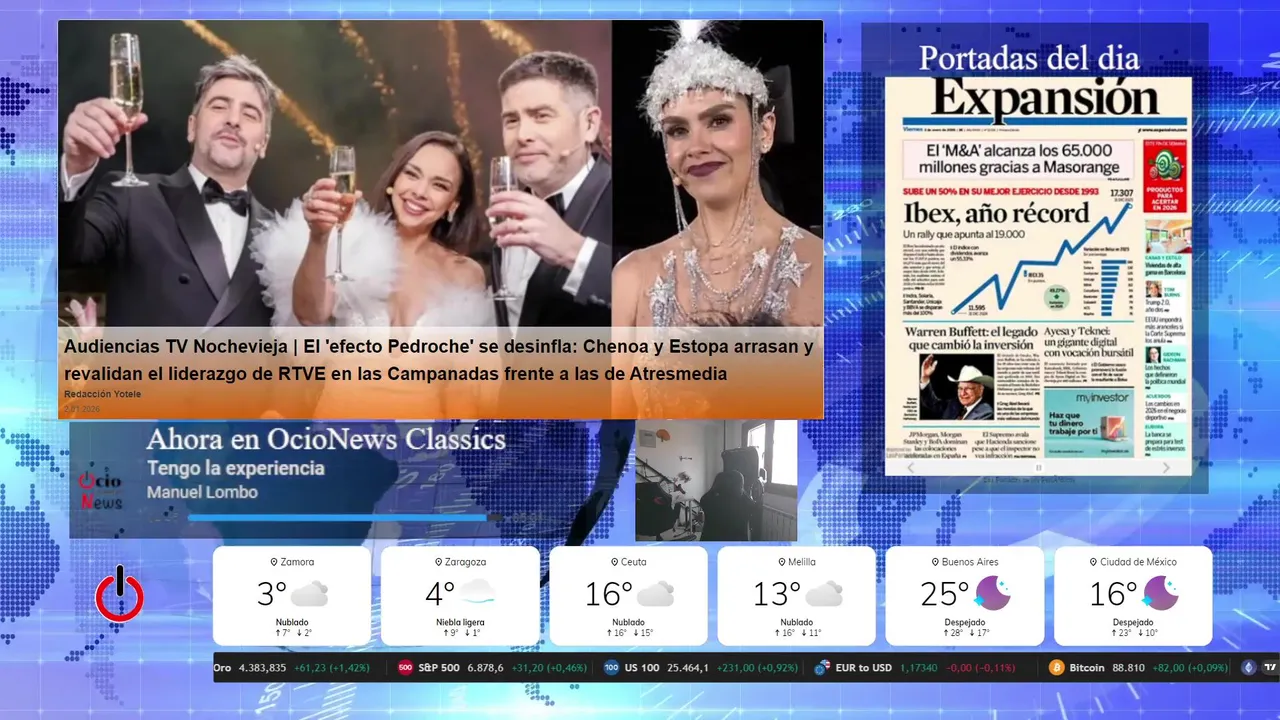Viewport: 1280px width, 720px height.
Task: Go to next newspaper cover arrow
Action: tap(1166, 467)
